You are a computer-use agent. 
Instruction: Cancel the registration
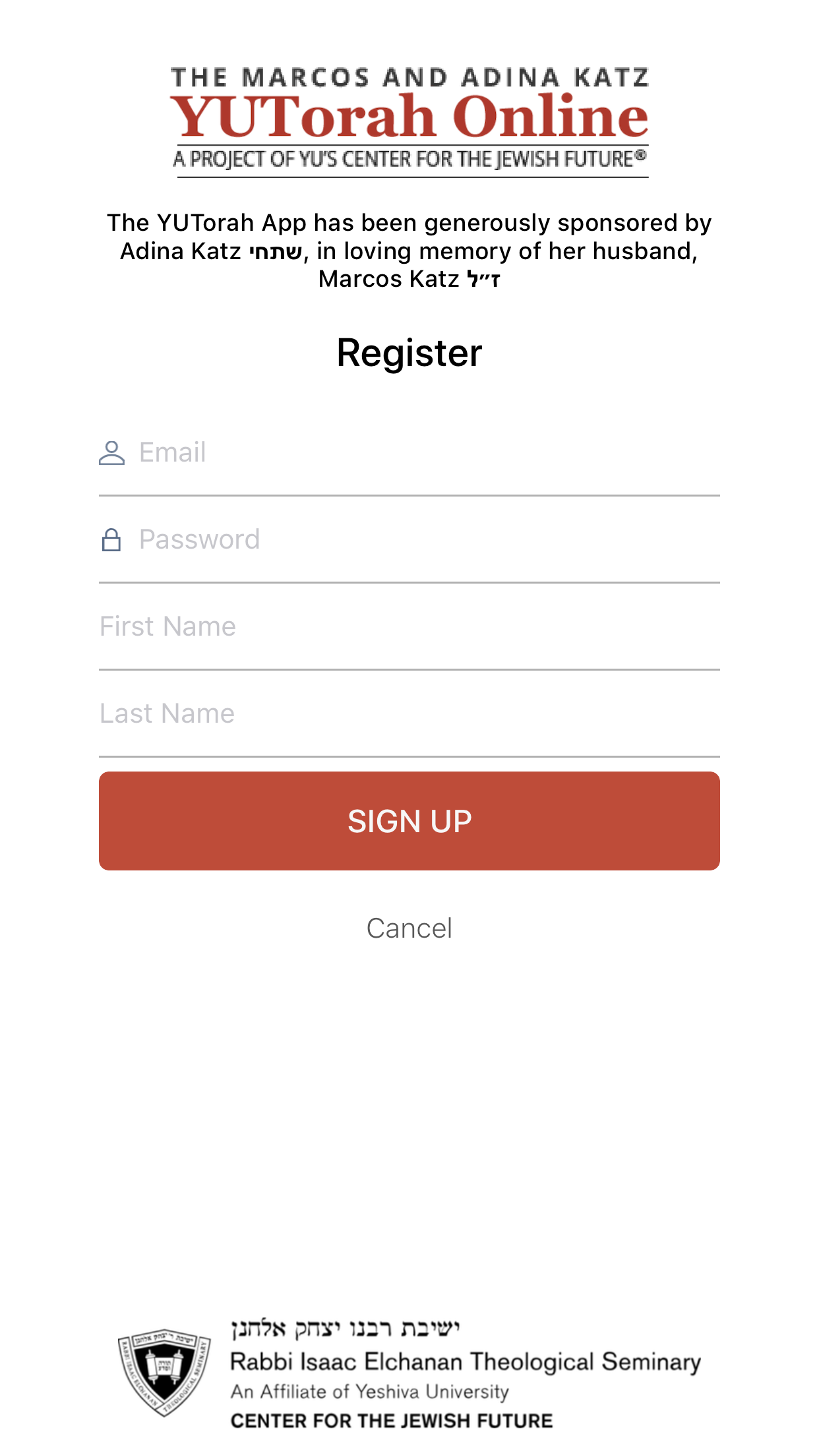[409, 928]
